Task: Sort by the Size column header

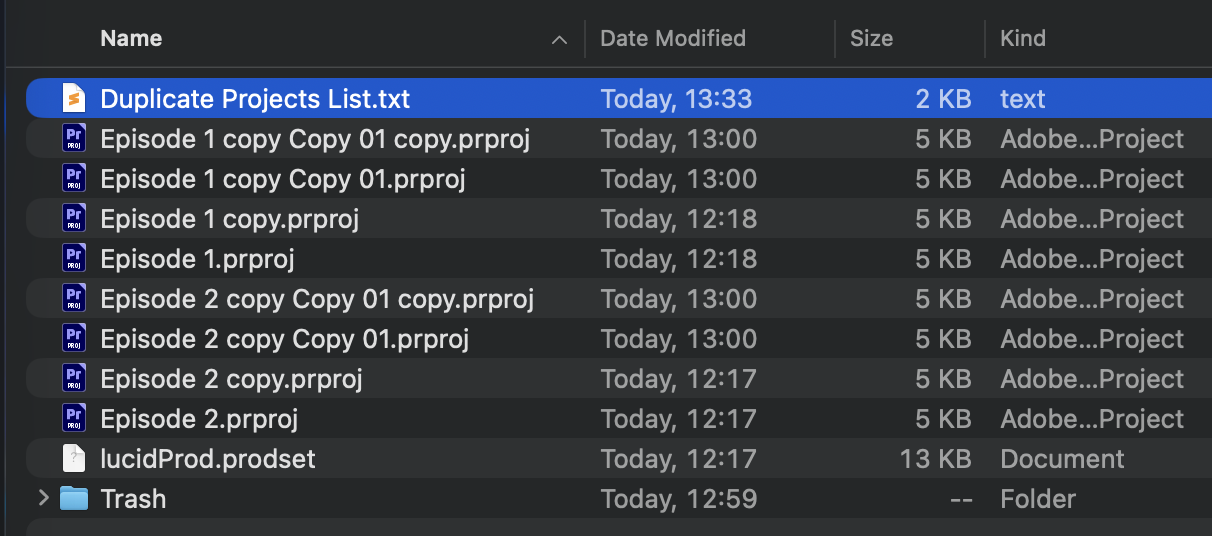Action: pos(871,39)
